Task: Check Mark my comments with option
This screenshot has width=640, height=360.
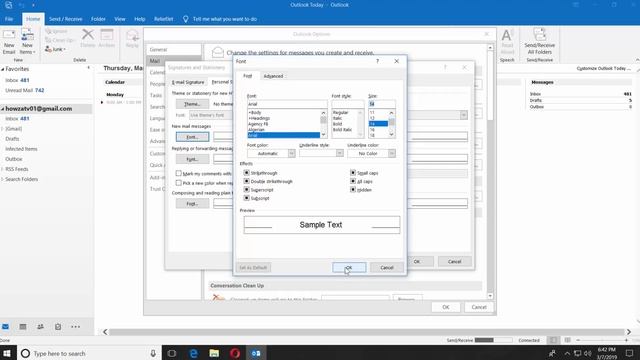Action: pyautogui.click(x=178, y=173)
